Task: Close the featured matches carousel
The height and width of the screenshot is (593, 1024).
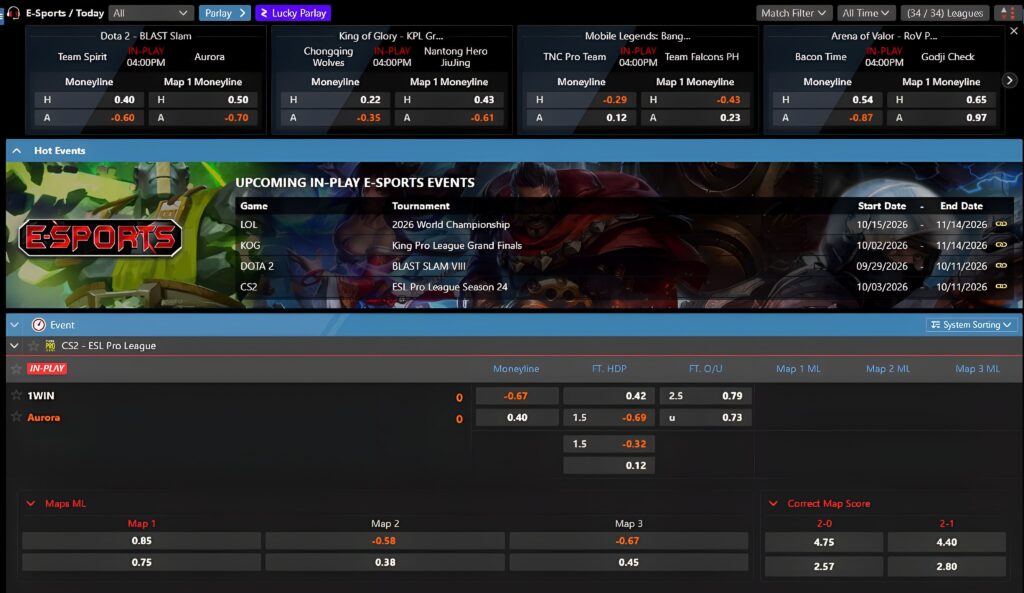Action: pos(1014,31)
